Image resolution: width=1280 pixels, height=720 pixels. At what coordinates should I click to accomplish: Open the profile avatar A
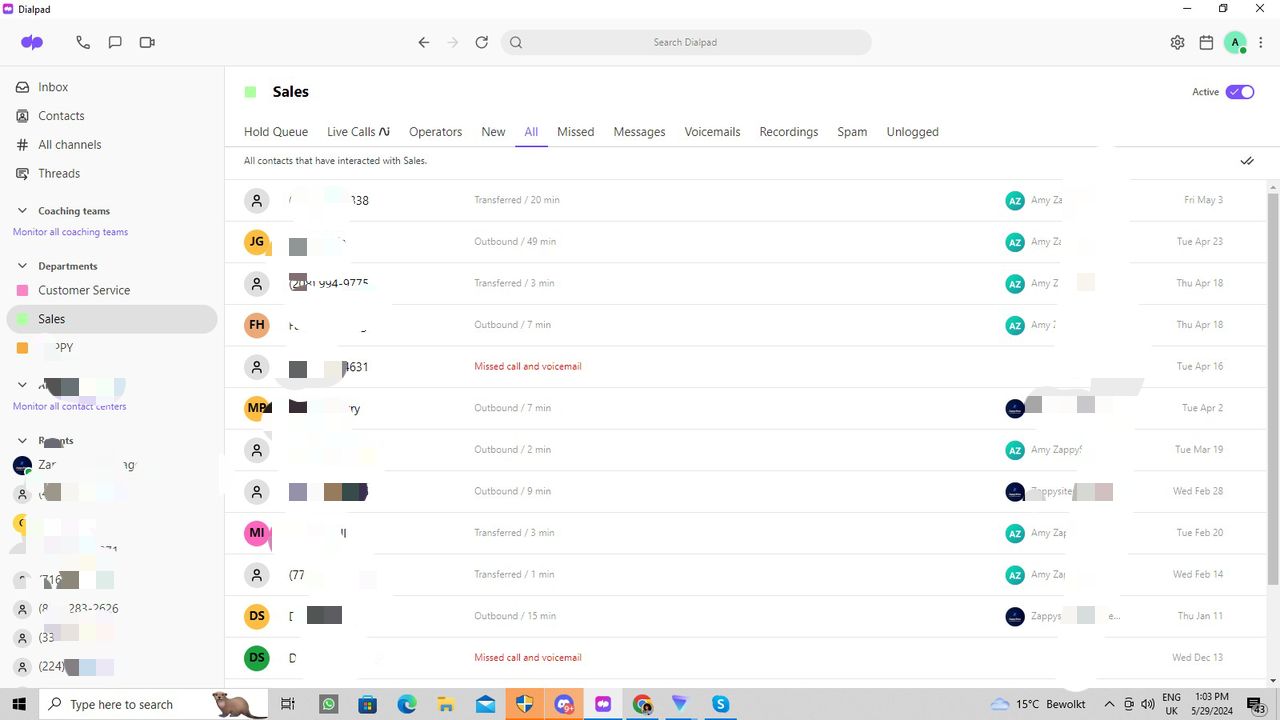click(x=1236, y=42)
